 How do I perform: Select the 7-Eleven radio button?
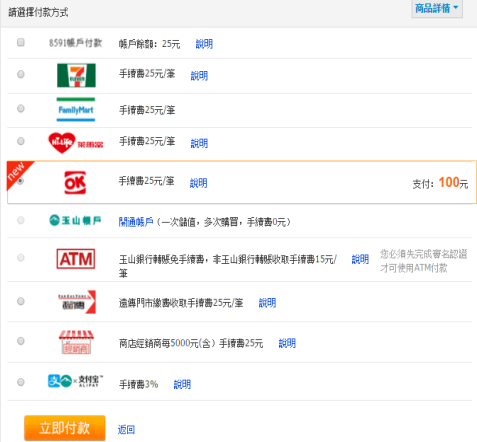[21, 74]
